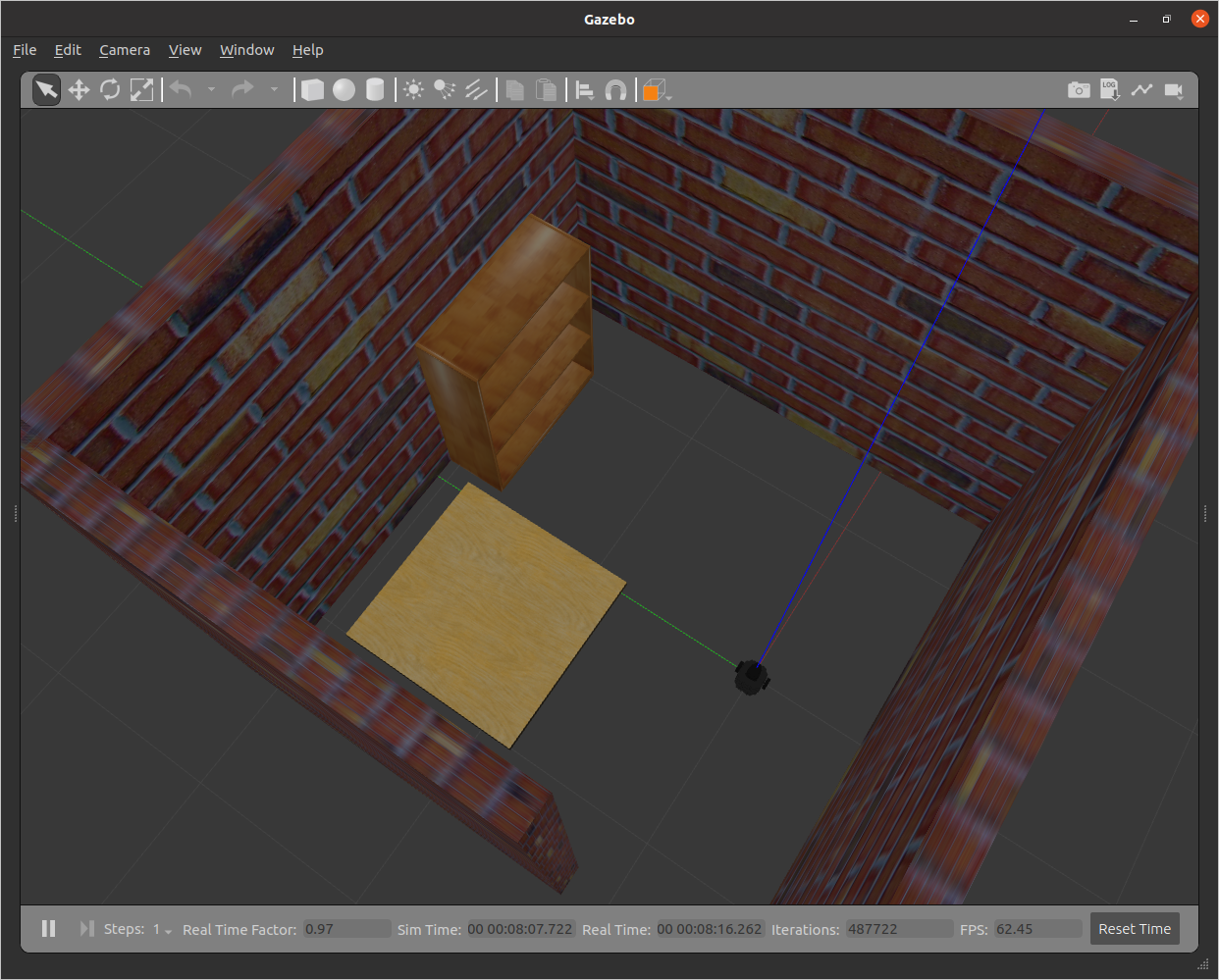This screenshot has width=1219, height=980.
Task: Step the simulation forward once
Action: point(86,929)
